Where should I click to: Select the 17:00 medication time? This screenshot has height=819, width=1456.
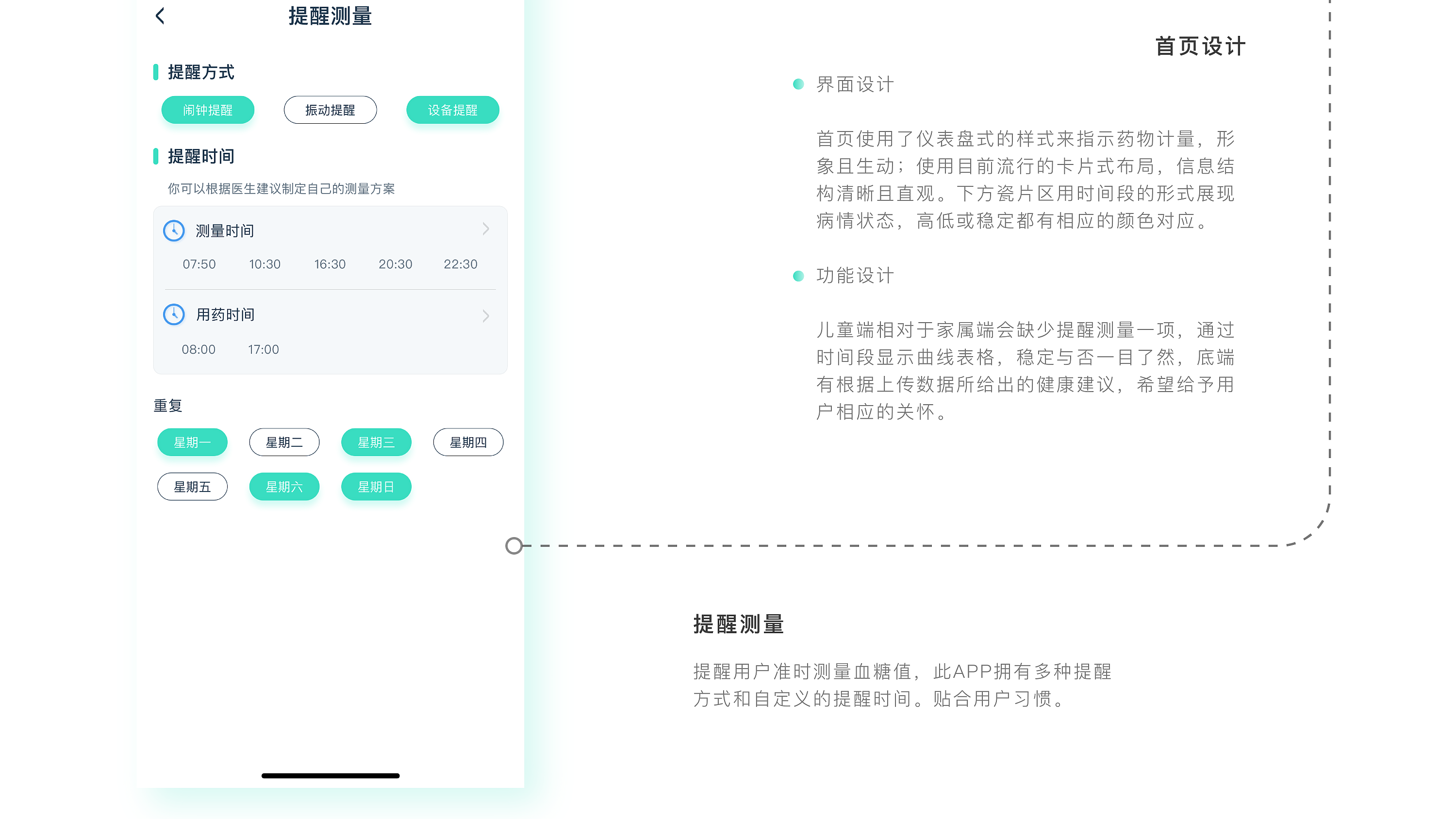264,349
